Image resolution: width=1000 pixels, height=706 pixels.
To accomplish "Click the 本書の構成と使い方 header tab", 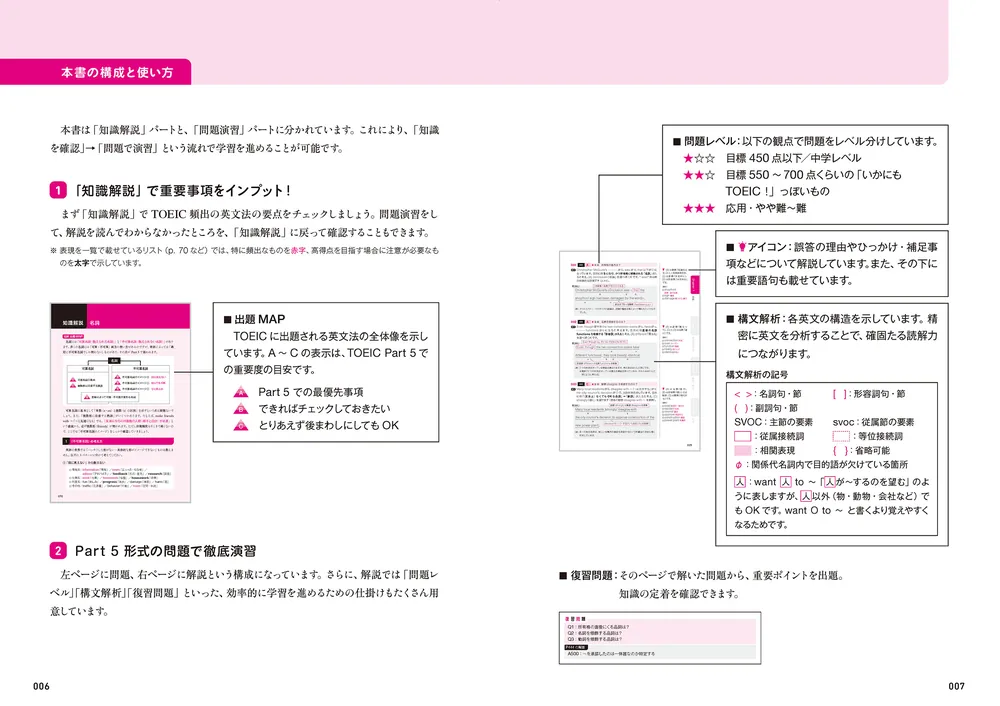I will point(96,72).
